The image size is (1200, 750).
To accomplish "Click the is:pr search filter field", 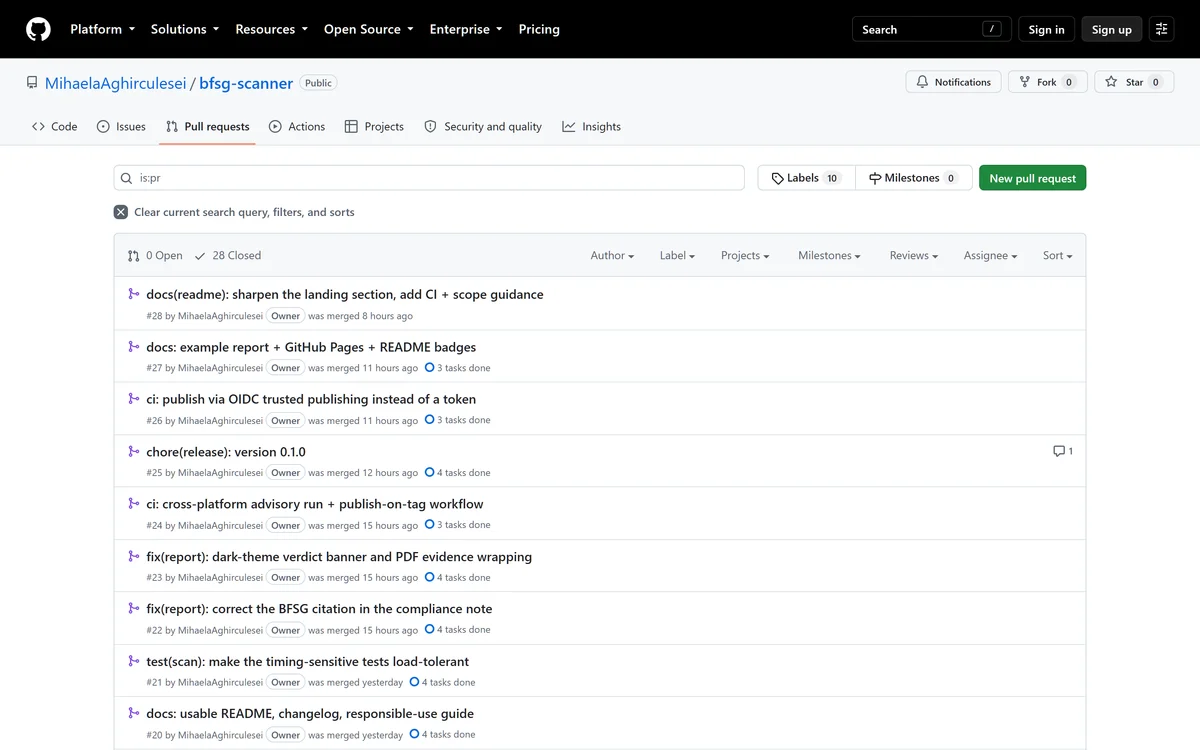I will coord(429,178).
